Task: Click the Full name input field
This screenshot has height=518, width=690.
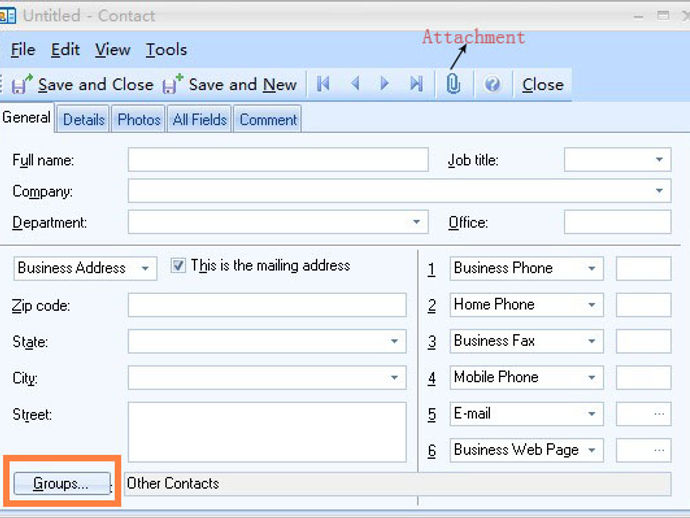Action: tap(278, 159)
